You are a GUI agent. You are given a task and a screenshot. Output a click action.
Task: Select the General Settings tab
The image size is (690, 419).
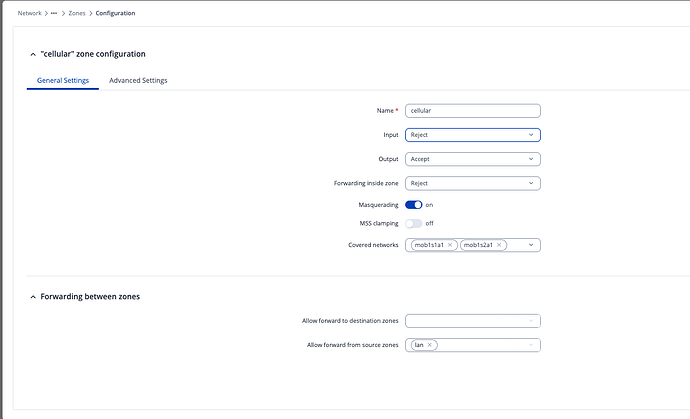pos(62,80)
